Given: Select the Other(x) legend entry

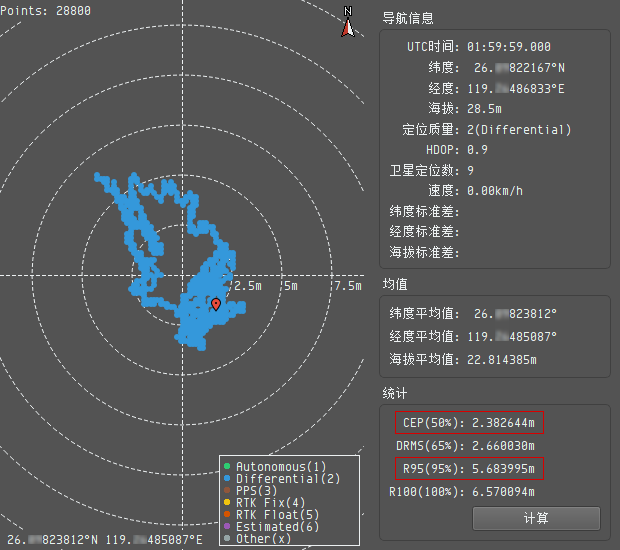Looking at the screenshot, I should 264,539.
